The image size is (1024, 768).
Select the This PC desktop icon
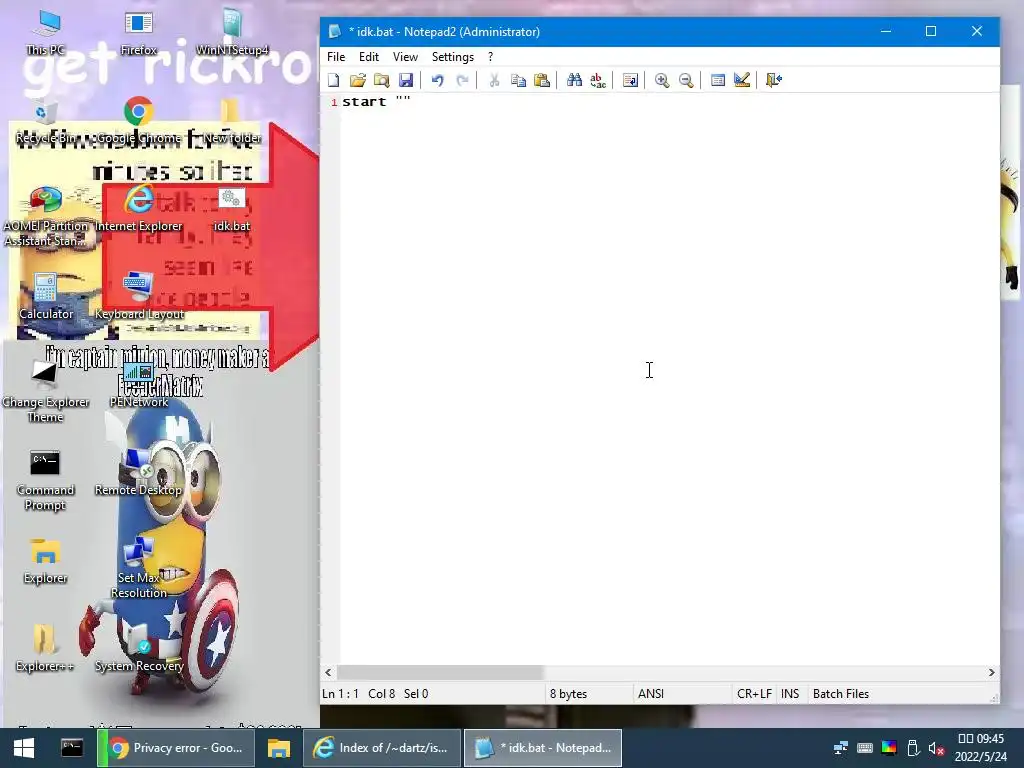(x=46, y=33)
